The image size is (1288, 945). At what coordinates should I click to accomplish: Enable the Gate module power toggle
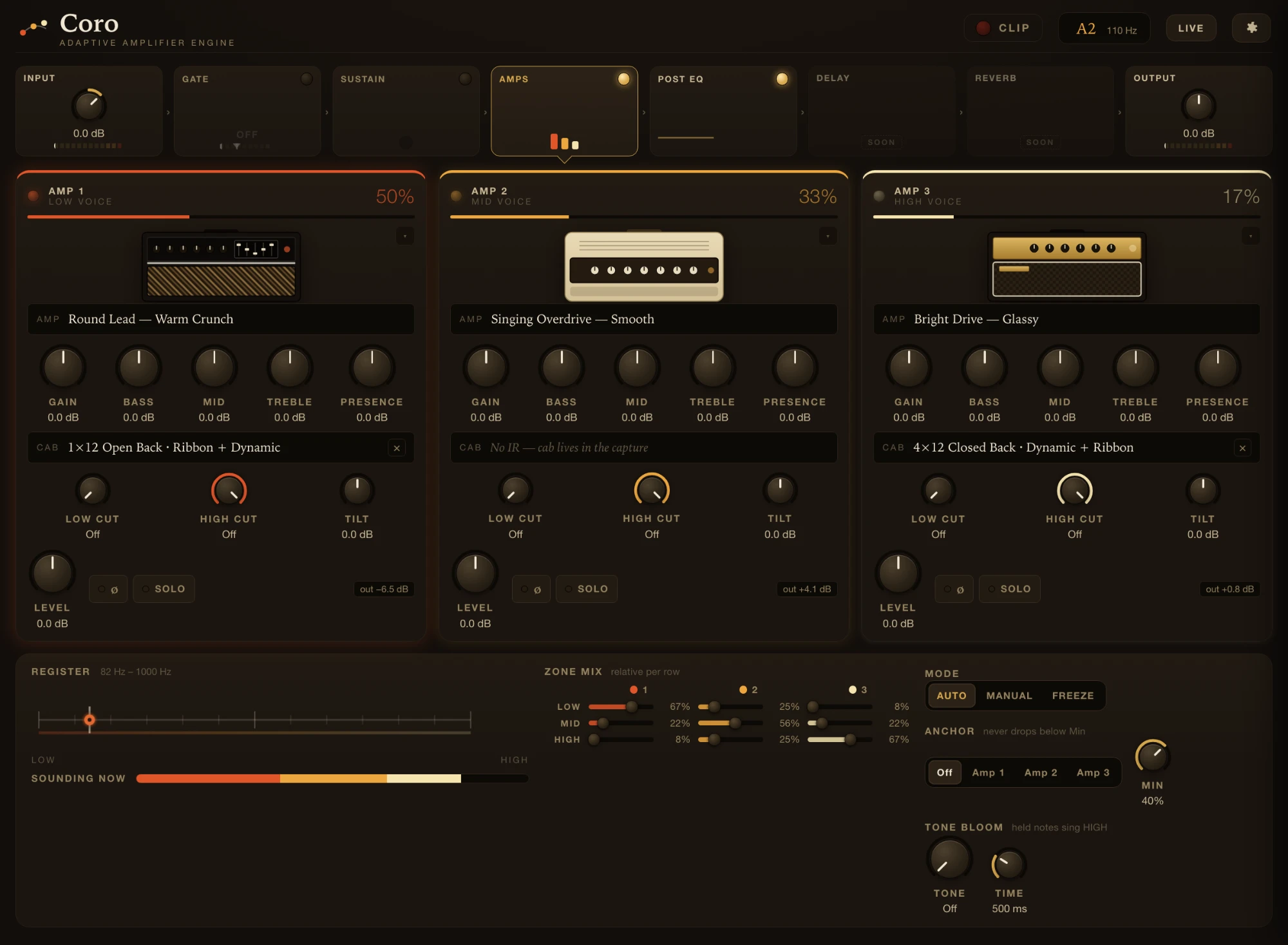(x=307, y=79)
